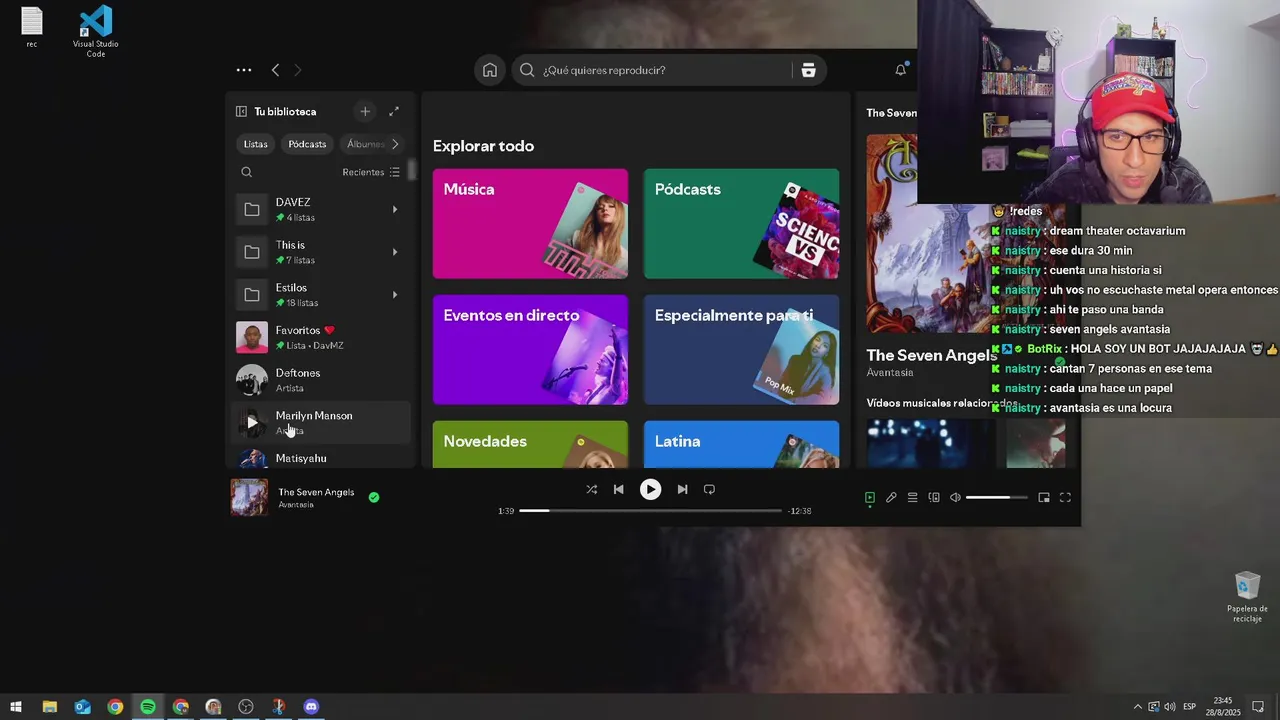The width and height of the screenshot is (1280, 720).
Task: Open the Pódcasts category card
Action: [x=741, y=224]
